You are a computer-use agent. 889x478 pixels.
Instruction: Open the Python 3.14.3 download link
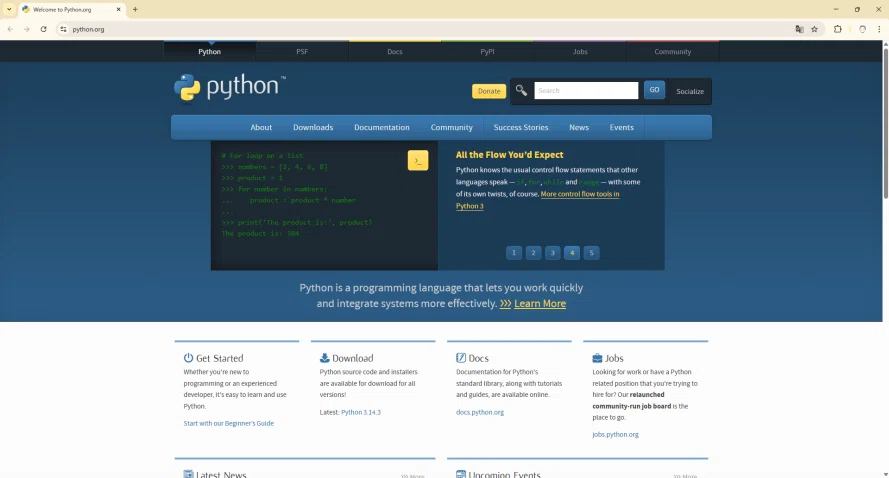point(361,412)
